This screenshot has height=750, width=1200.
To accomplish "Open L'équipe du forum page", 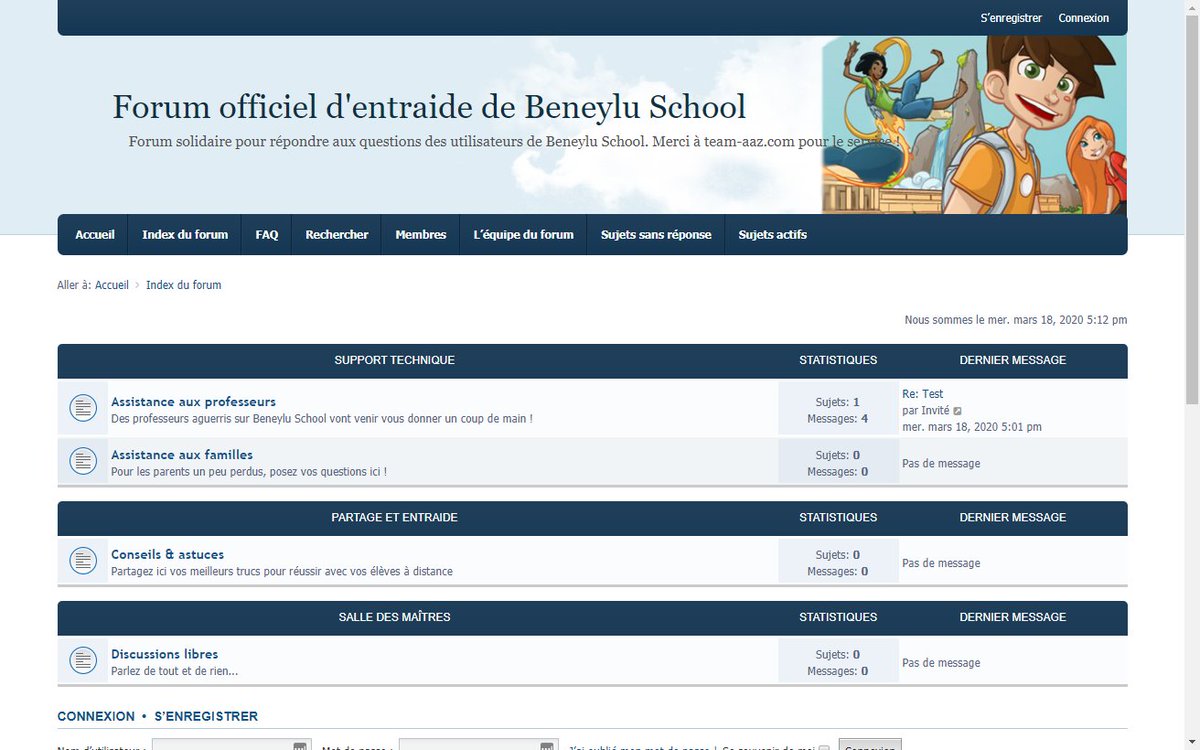I will pyautogui.click(x=523, y=235).
